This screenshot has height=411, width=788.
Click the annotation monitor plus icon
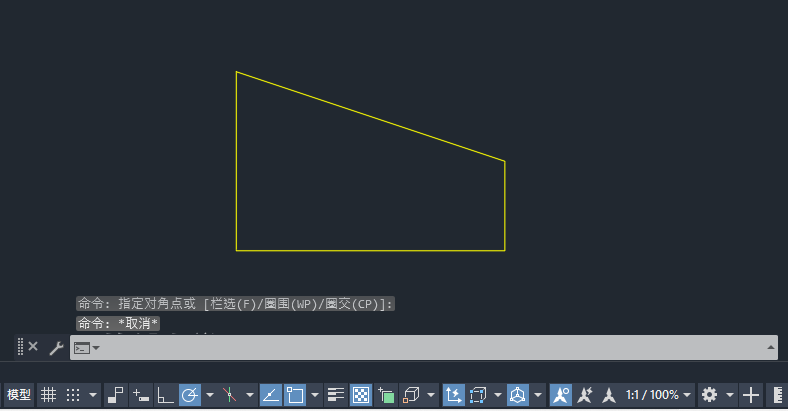pos(751,395)
